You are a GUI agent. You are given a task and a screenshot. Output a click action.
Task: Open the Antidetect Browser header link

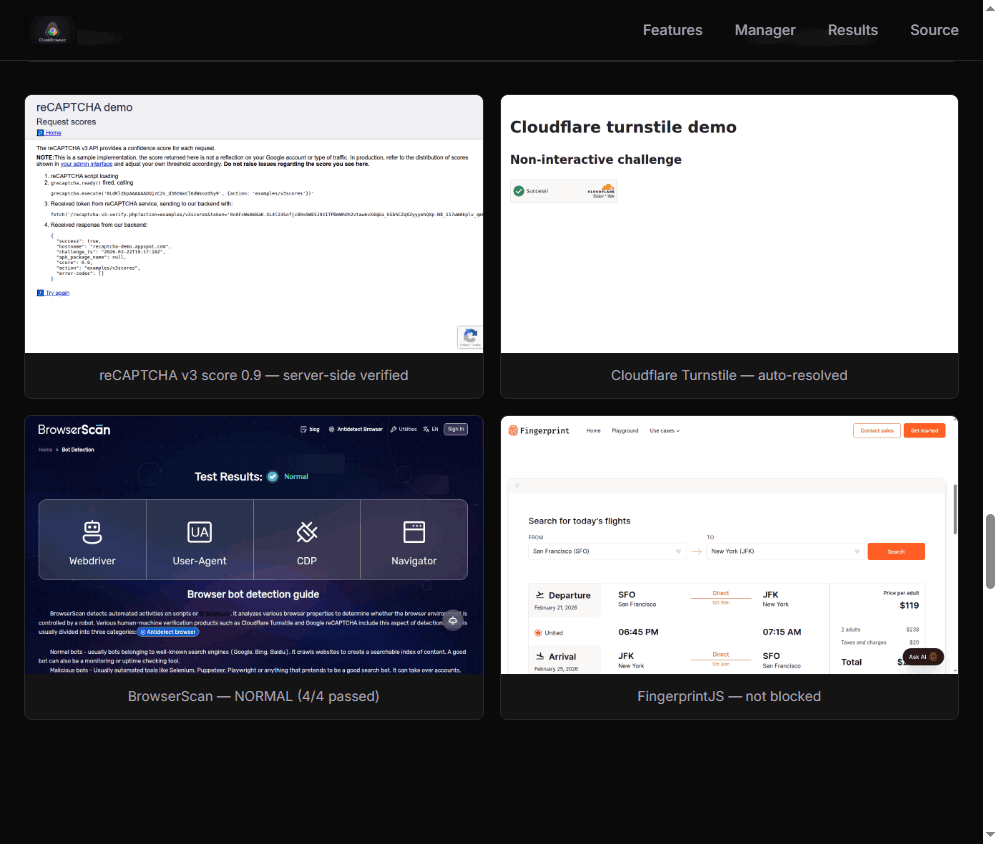coord(355,429)
